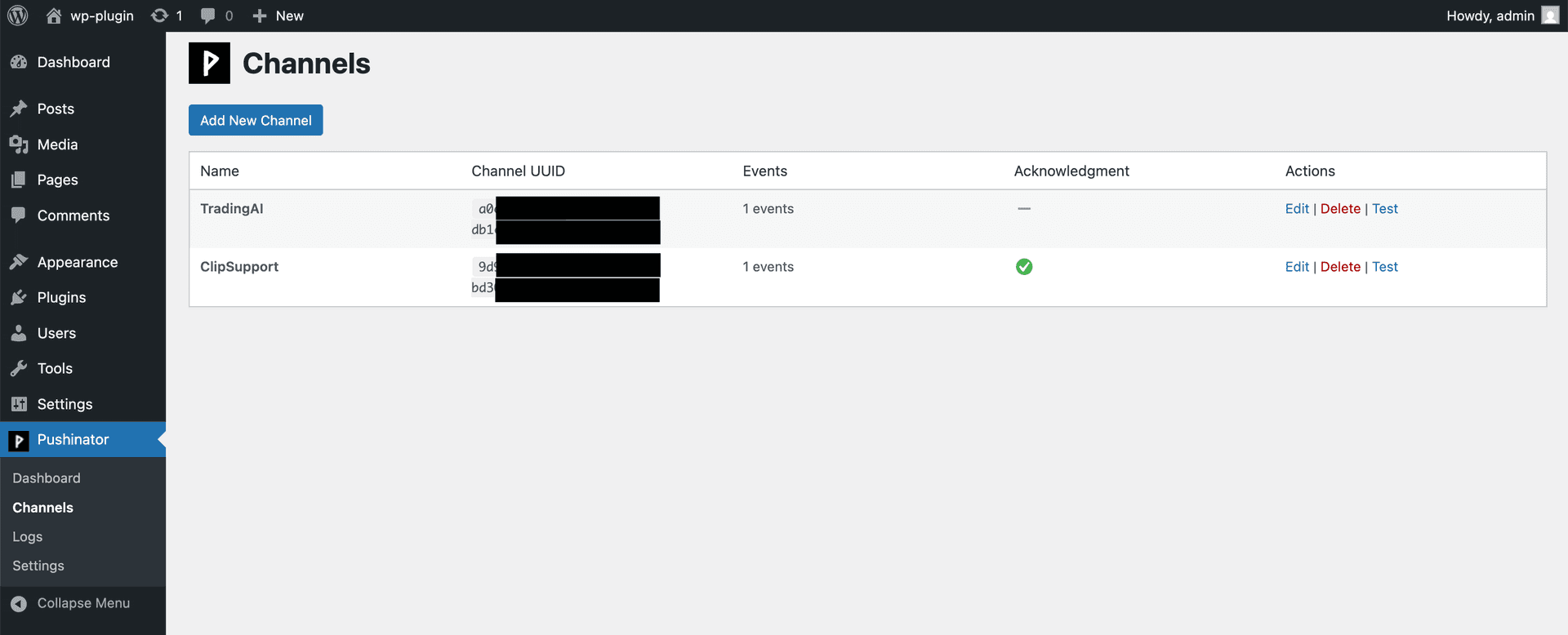Delete the ClipSupport channel

coord(1340,267)
